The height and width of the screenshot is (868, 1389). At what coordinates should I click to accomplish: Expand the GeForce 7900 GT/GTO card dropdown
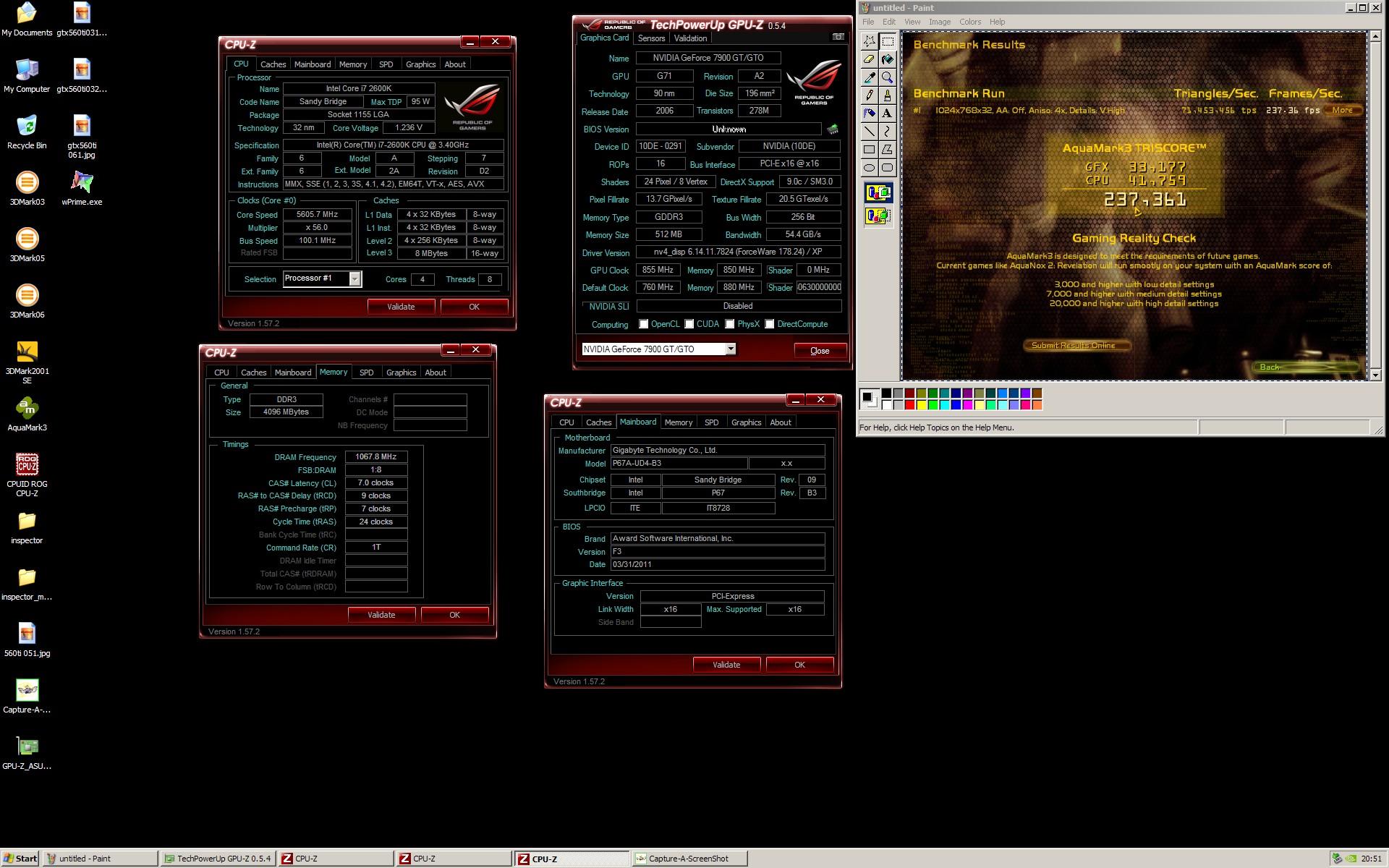(731, 349)
